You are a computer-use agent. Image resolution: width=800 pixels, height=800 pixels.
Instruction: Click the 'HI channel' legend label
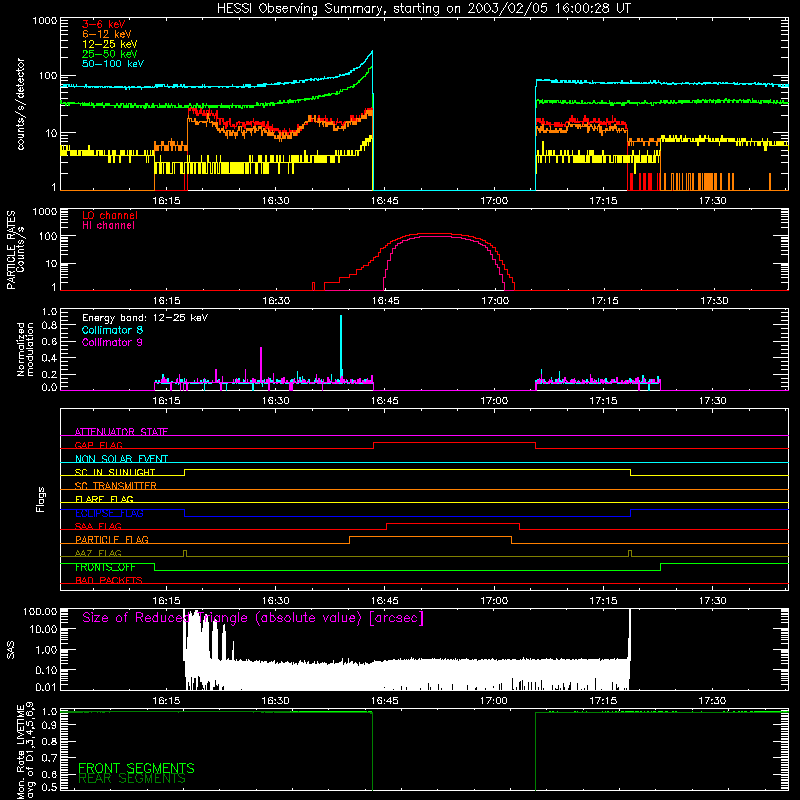click(x=108, y=225)
